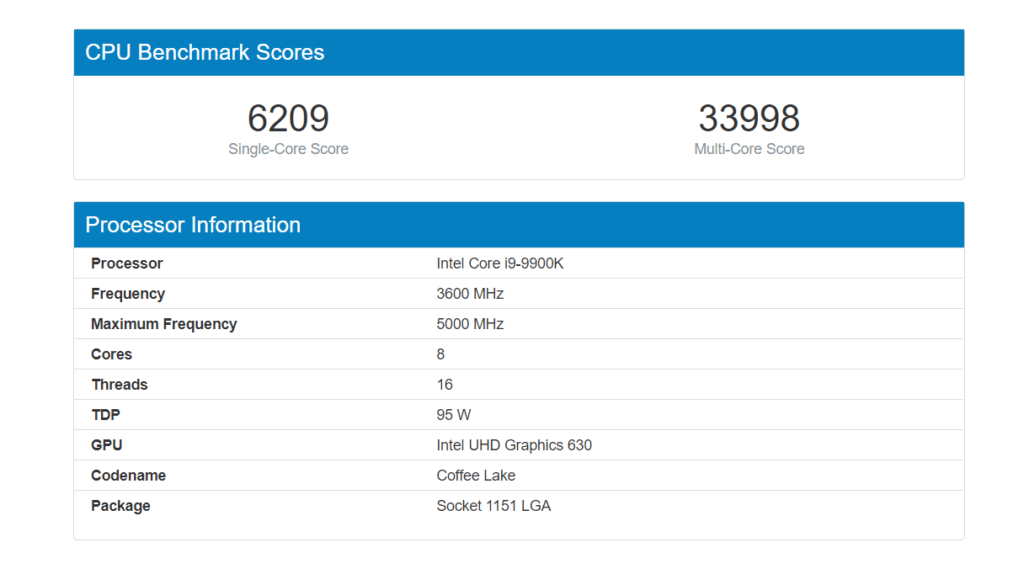Select the 95 W TDP value
Image resolution: width=1024 pixels, height=569 pixels.
tap(454, 415)
